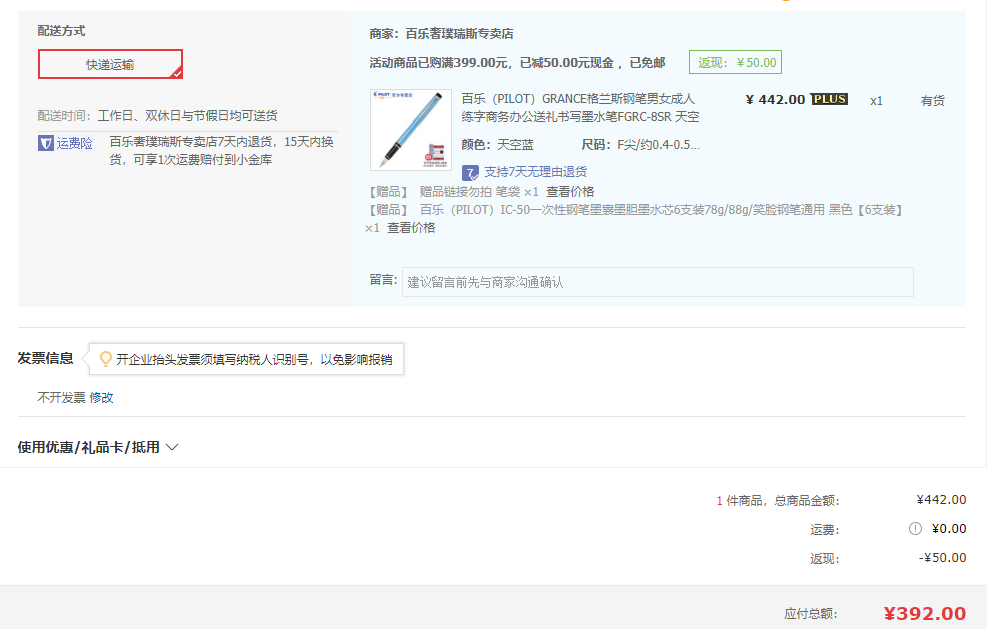This screenshot has height=629, width=990.
Task: Click 修改 to edit invoice info
Action: [101, 397]
